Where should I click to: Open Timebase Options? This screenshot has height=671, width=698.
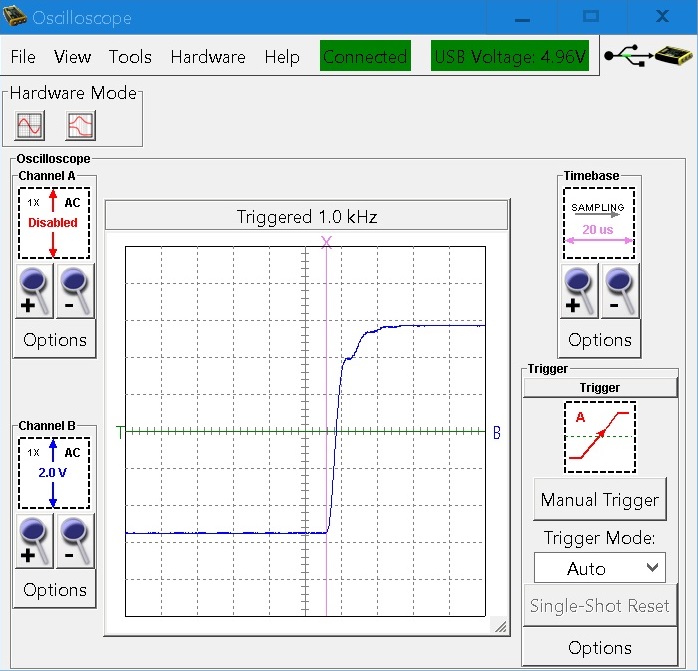[599, 340]
